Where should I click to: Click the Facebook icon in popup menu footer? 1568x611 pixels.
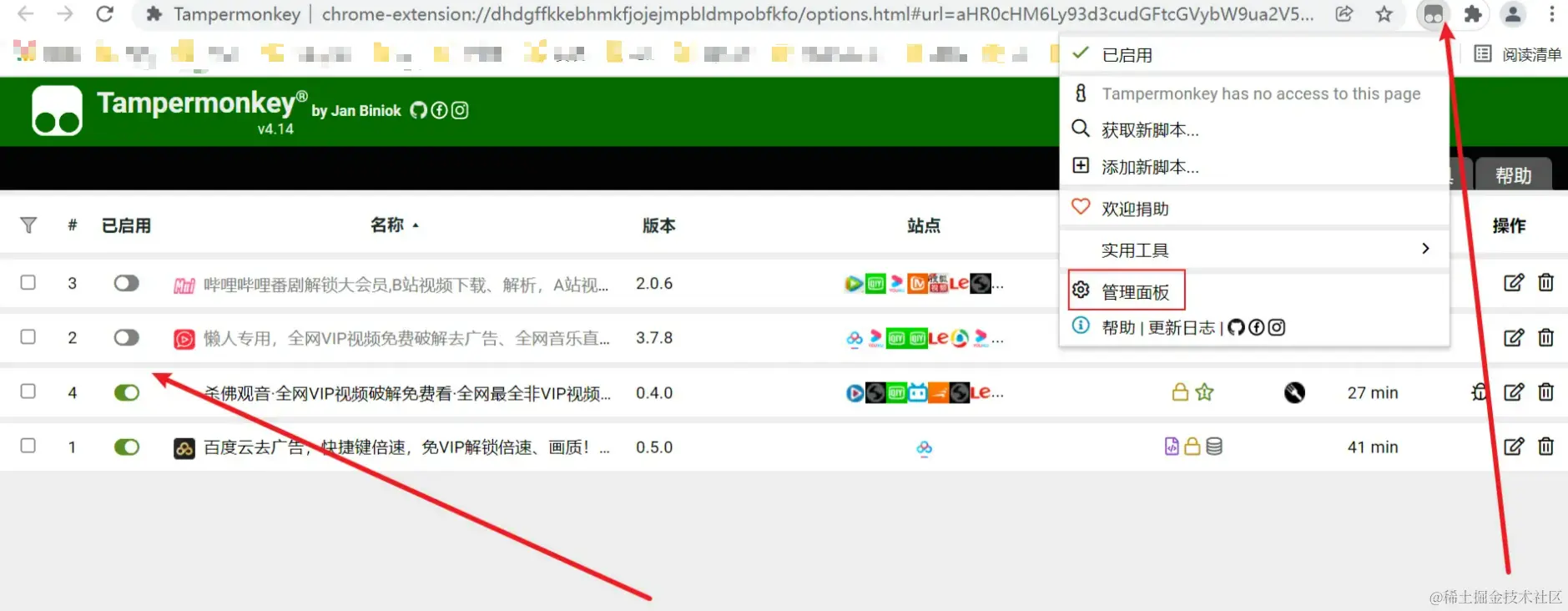pos(1256,327)
